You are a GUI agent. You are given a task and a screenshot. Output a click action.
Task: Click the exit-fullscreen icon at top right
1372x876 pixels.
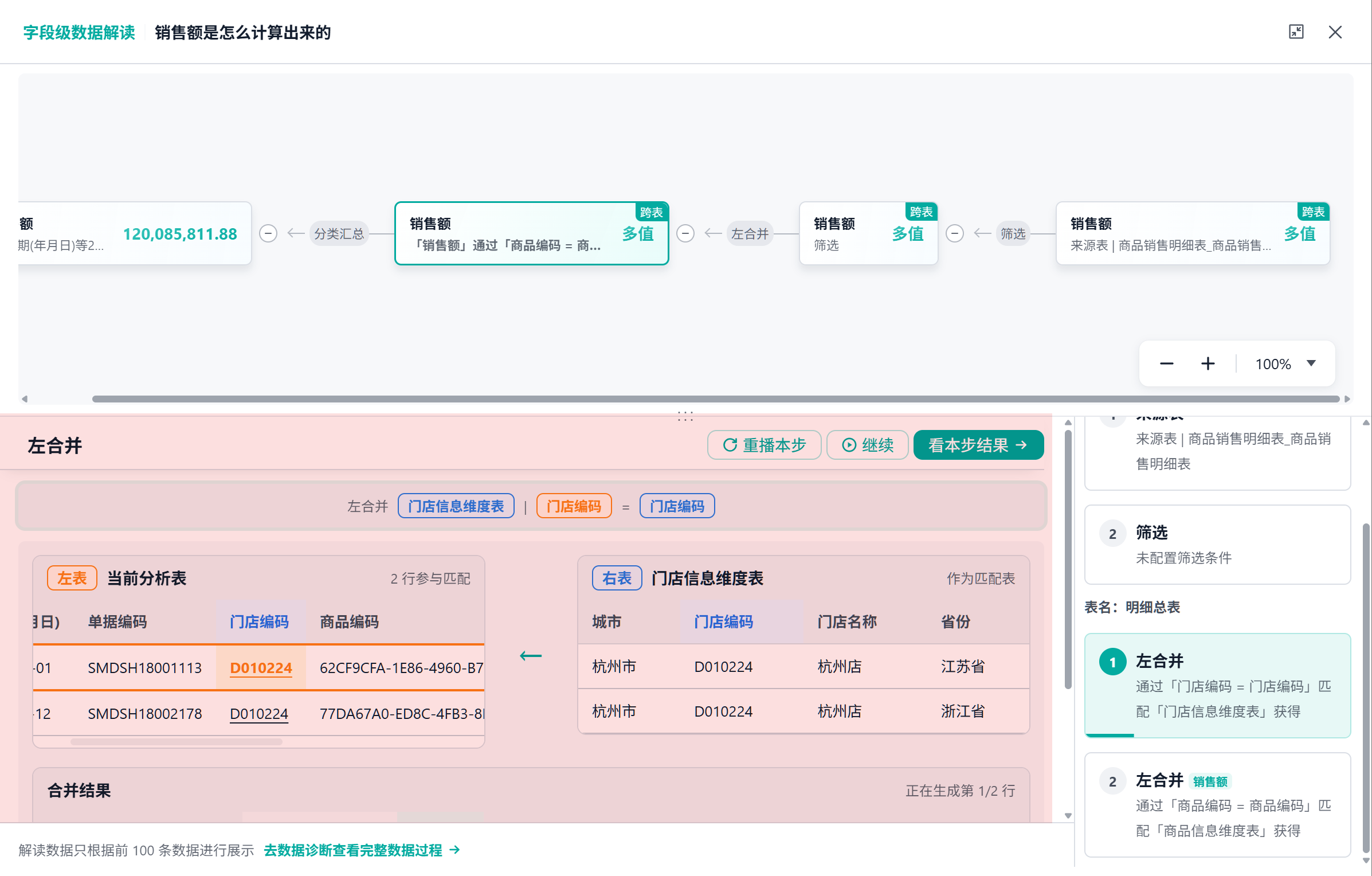coord(1296,32)
